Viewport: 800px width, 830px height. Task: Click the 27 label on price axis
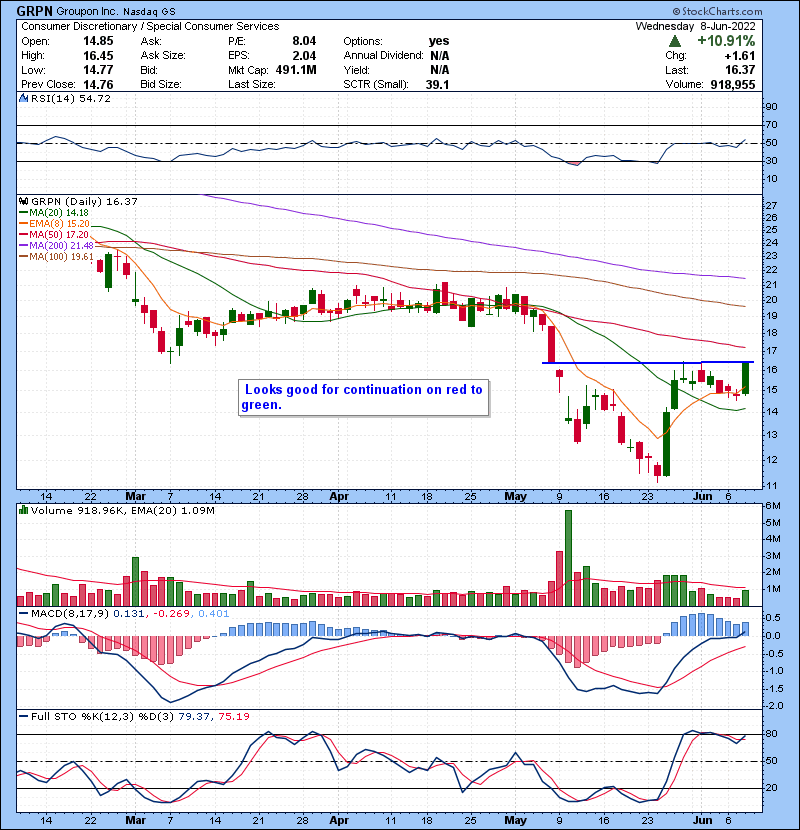[771, 205]
